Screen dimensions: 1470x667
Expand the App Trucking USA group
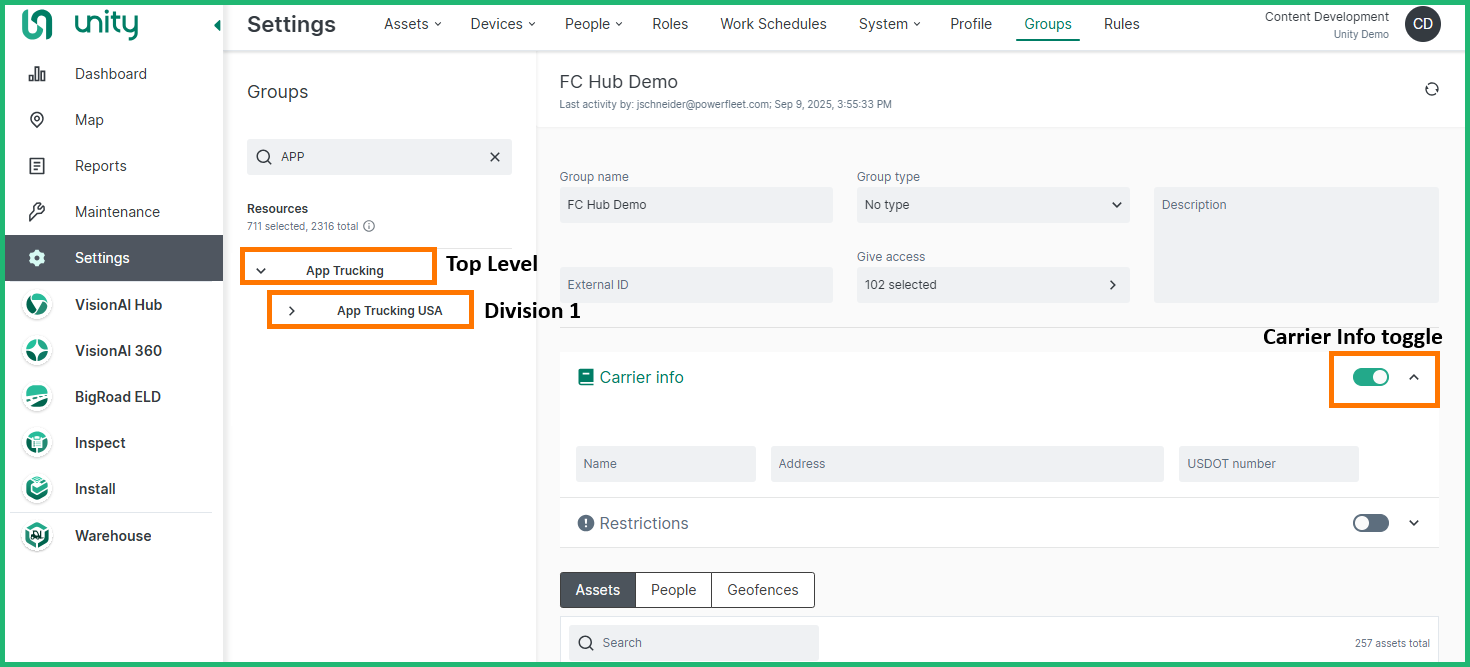(x=292, y=311)
